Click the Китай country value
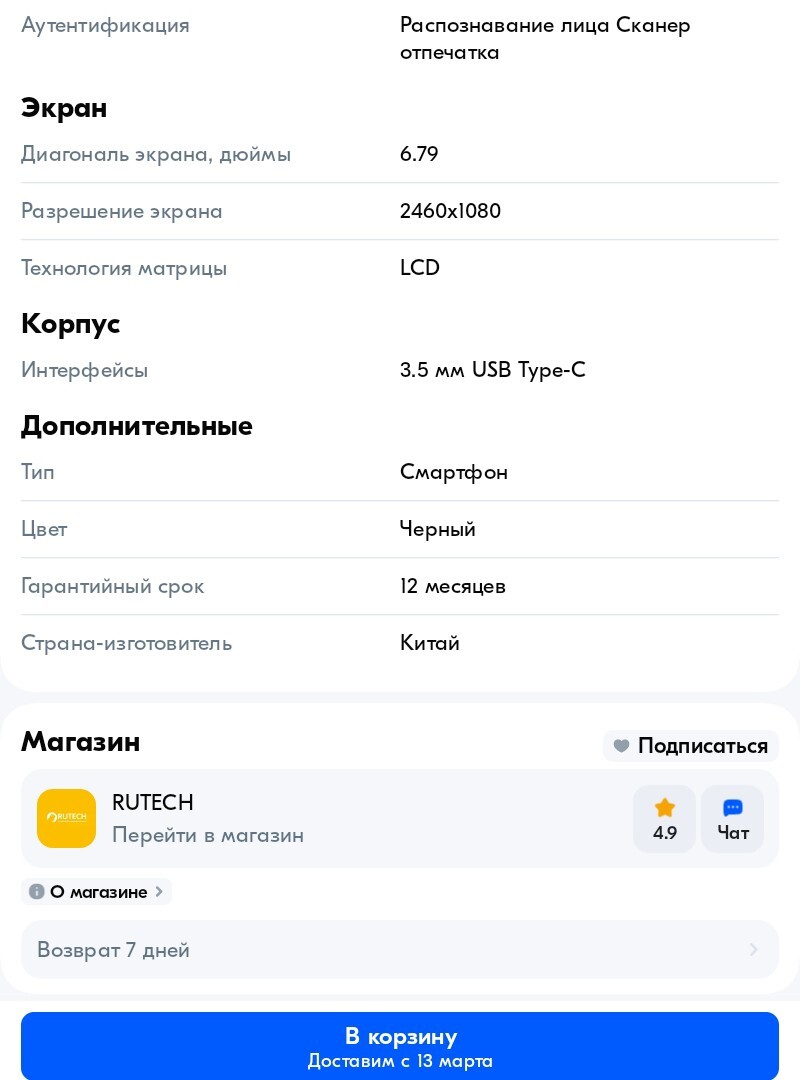 (430, 643)
